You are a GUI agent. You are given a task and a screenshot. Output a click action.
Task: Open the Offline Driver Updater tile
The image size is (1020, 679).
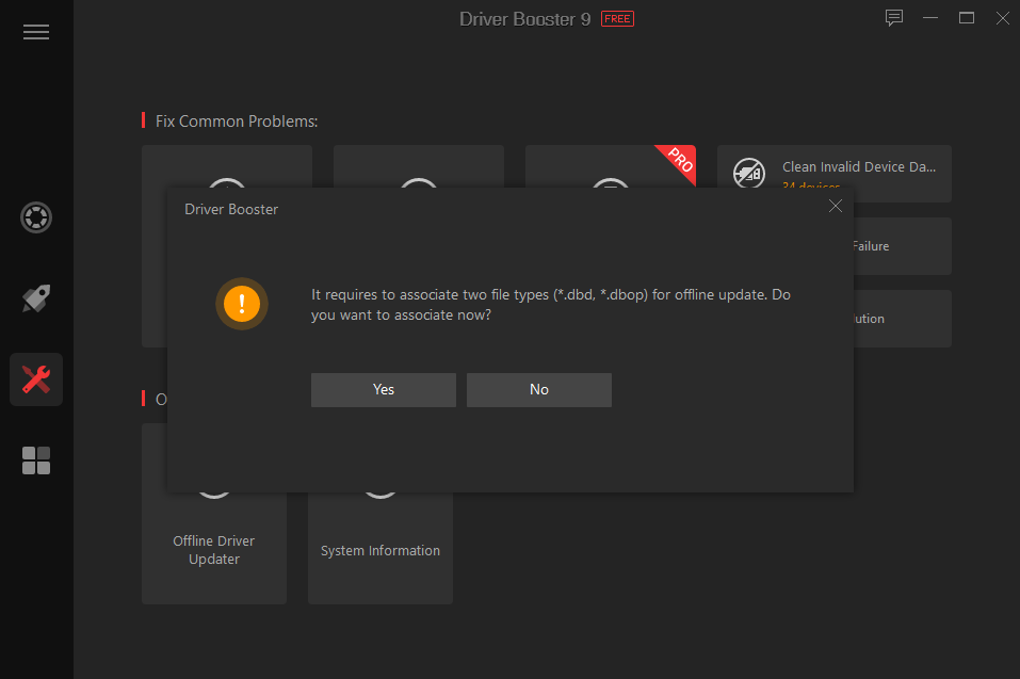(x=214, y=548)
